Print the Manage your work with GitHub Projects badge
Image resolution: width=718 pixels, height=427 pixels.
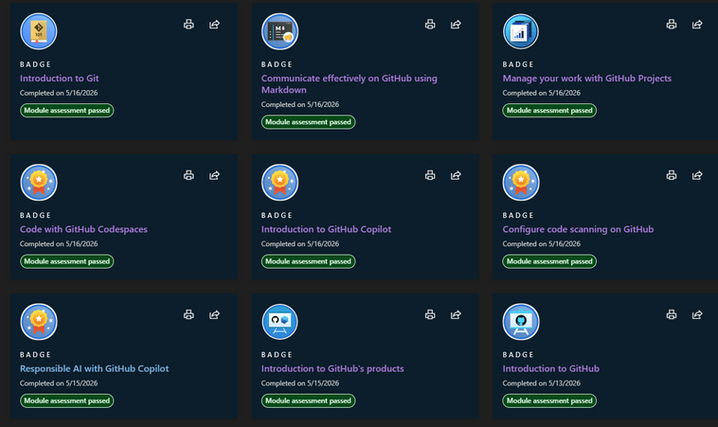671,24
